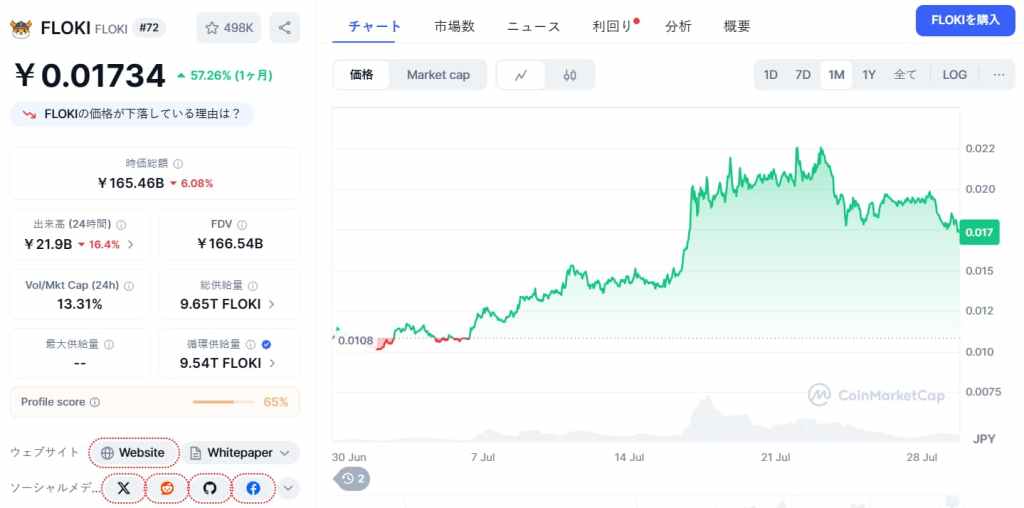Open the 市場数 tab
The width and height of the screenshot is (1024, 508).
454,27
